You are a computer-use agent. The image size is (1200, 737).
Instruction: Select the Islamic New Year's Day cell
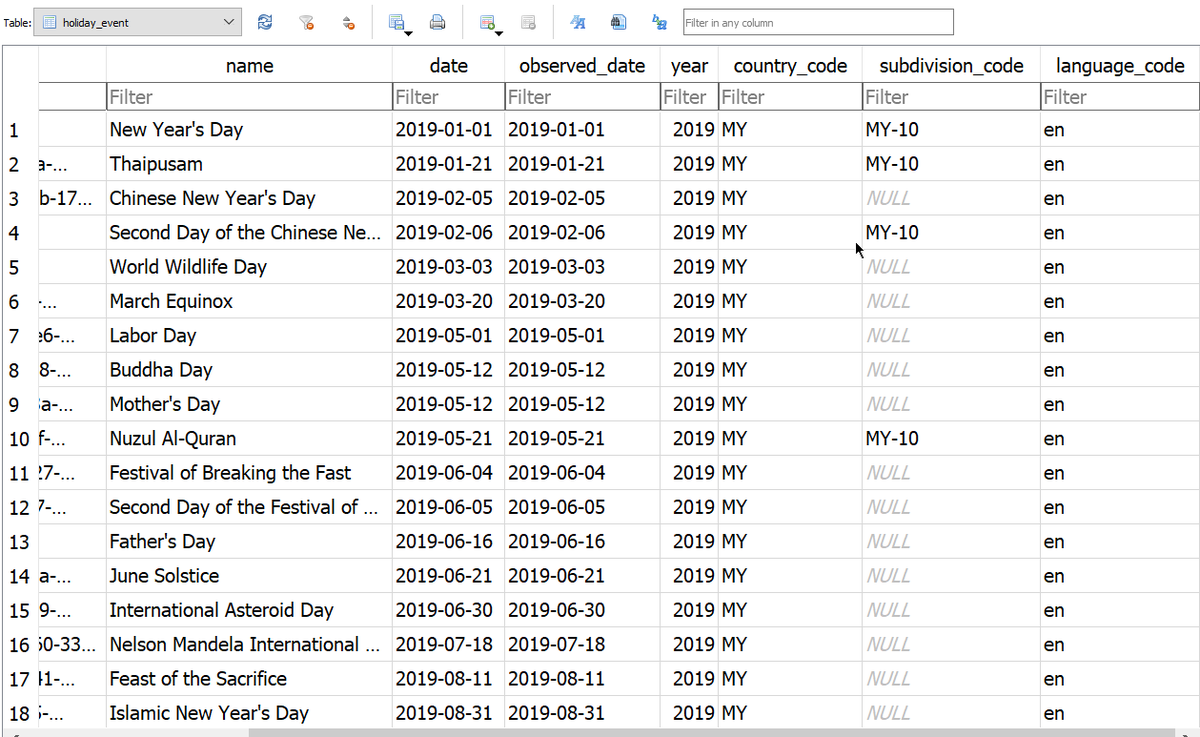point(249,713)
